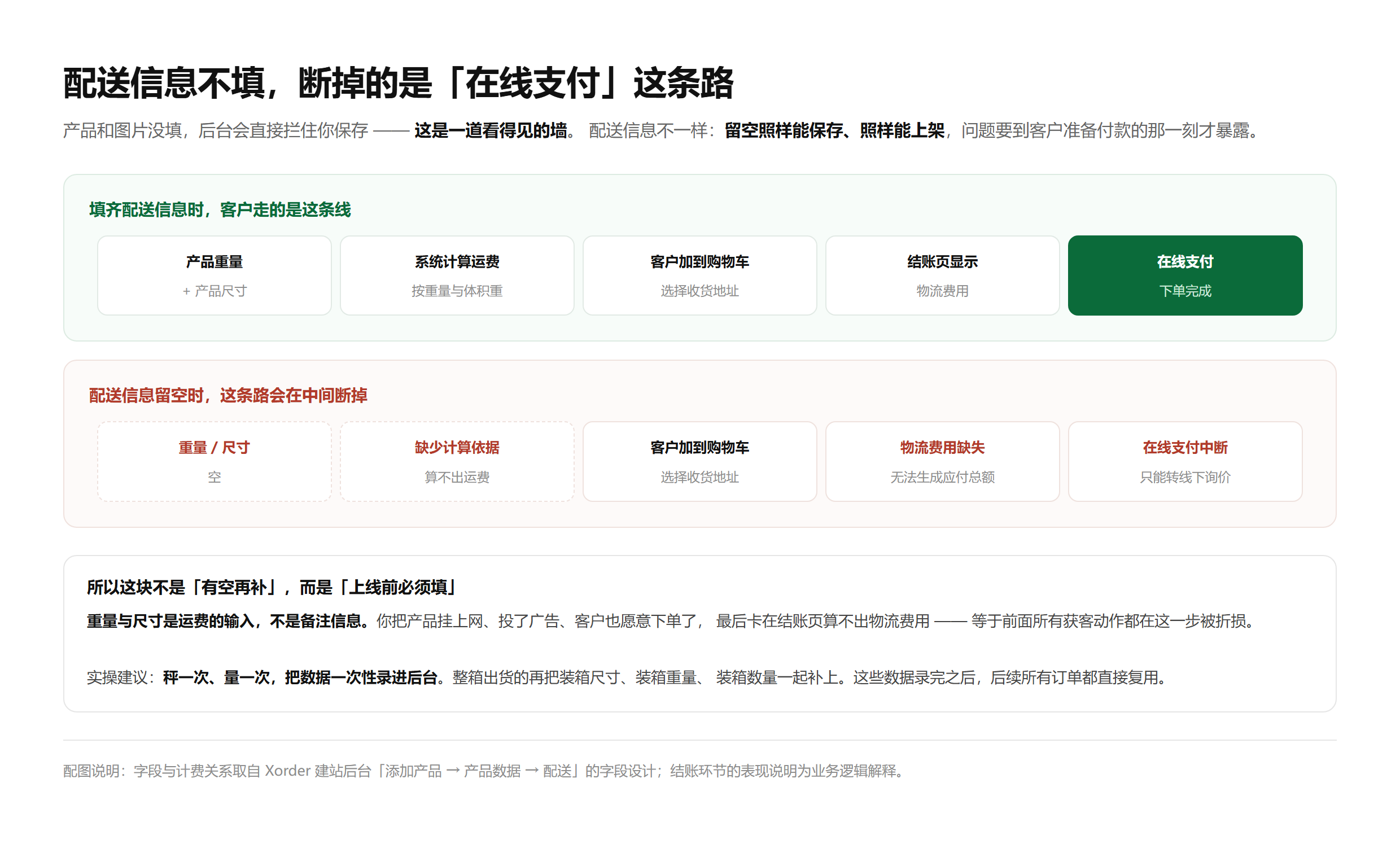
Task: Select the 结账页显示 物流费用 card
Action: (x=942, y=276)
